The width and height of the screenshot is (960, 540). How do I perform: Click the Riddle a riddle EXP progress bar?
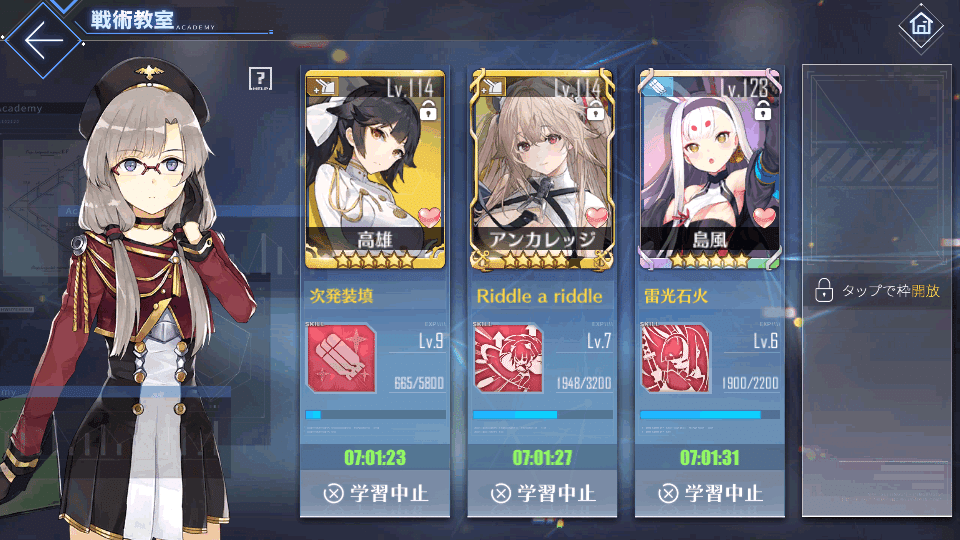tap(542, 414)
